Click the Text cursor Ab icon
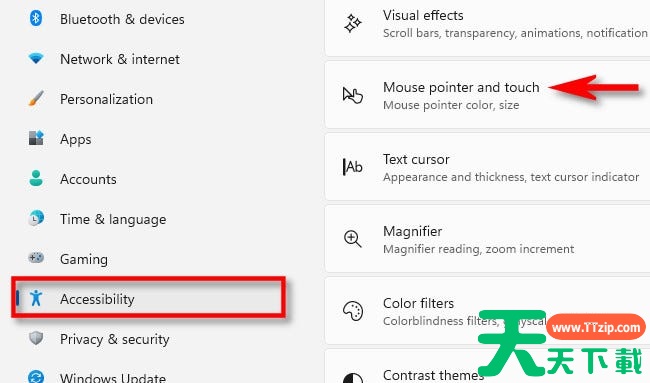The height and width of the screenshot is (383, 650). 352,167
